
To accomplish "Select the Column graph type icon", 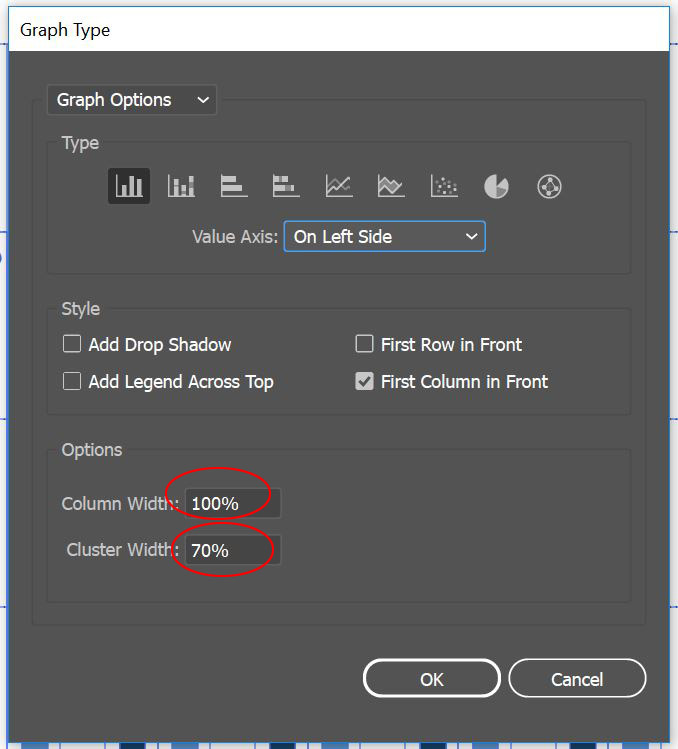I will point(129,186).
